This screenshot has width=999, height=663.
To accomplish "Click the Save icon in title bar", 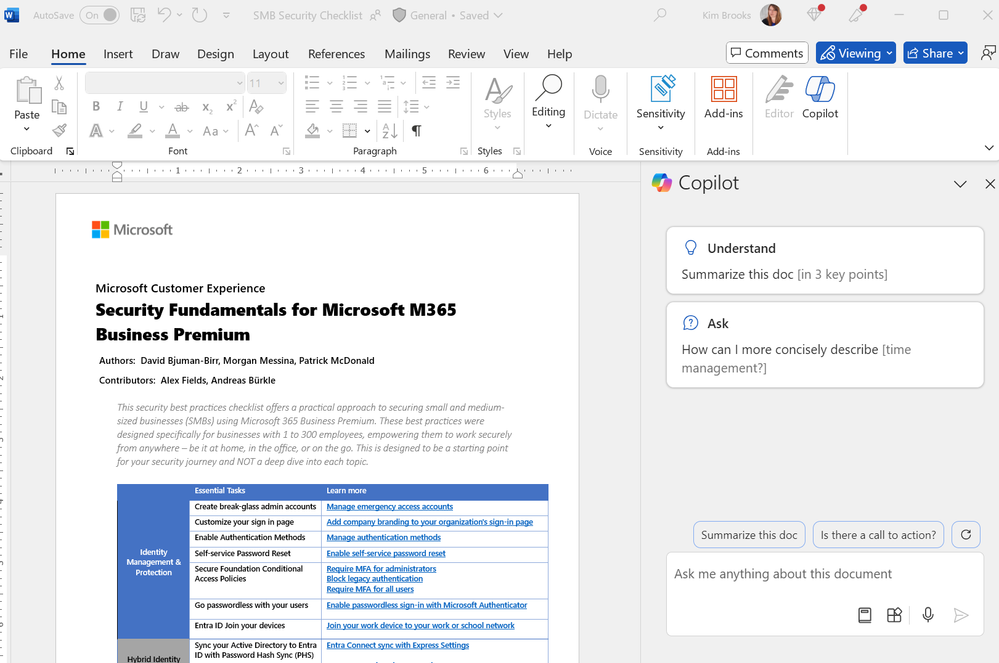I will (x=138, y=15).
